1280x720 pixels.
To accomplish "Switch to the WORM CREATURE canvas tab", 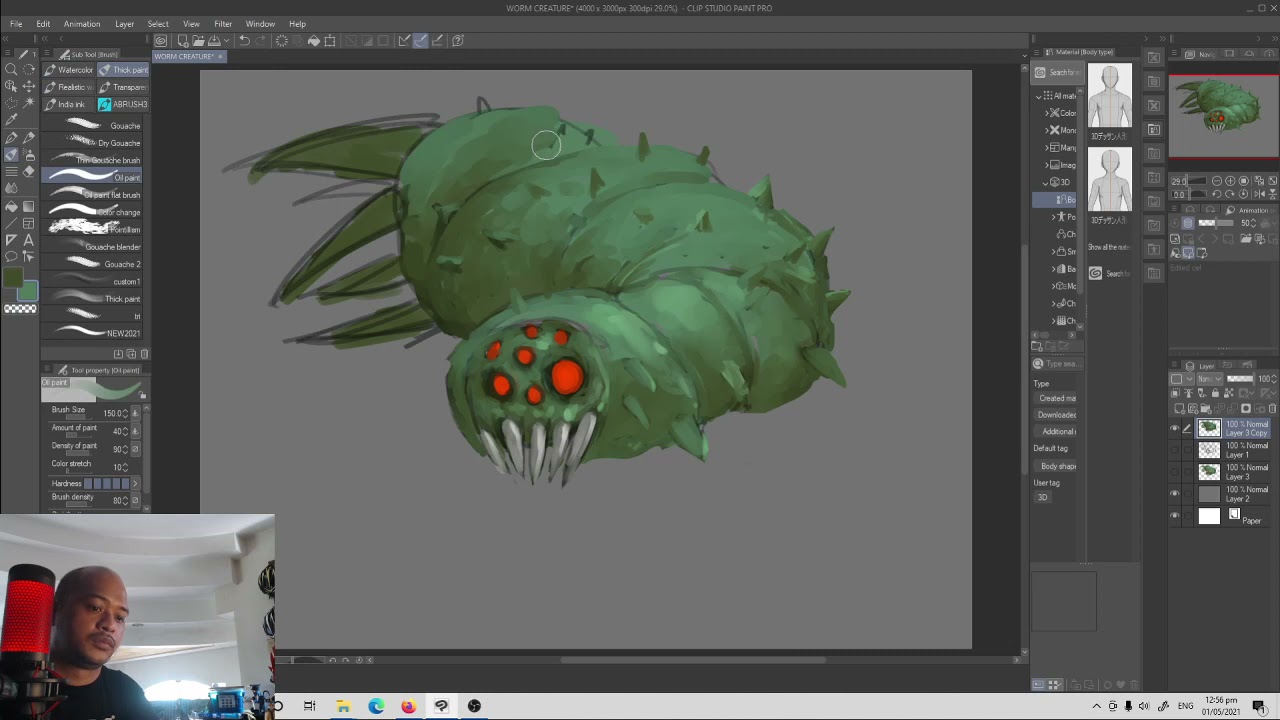I will [189, 57].
